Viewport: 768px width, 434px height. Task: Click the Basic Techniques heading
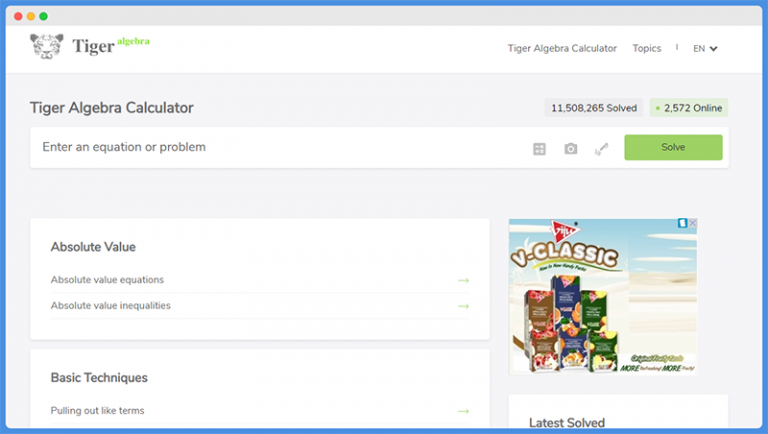point(99,378)
